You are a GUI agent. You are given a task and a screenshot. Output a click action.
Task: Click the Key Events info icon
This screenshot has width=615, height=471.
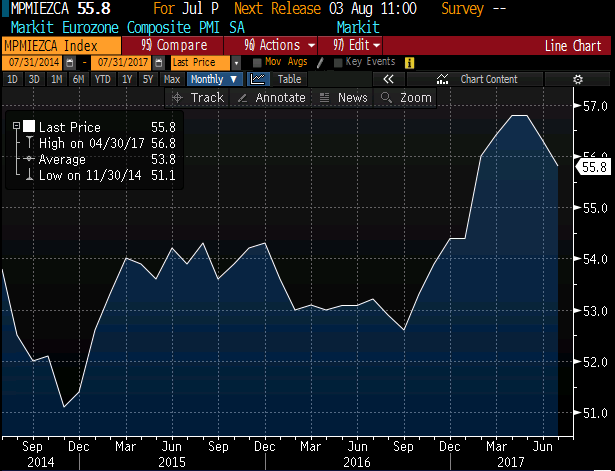[x=410, y=62]
